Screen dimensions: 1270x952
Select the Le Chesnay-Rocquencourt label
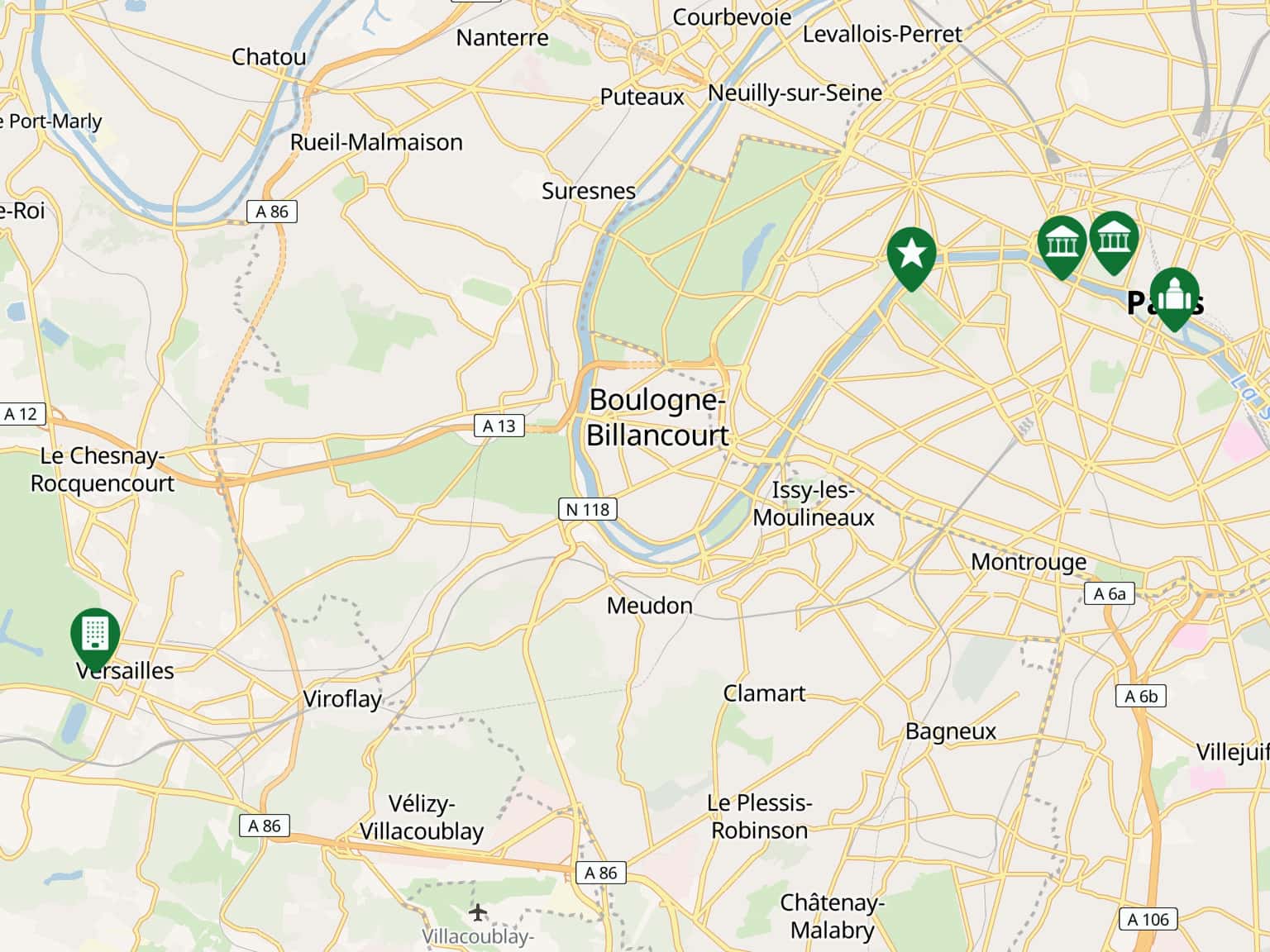pos(103,469)
